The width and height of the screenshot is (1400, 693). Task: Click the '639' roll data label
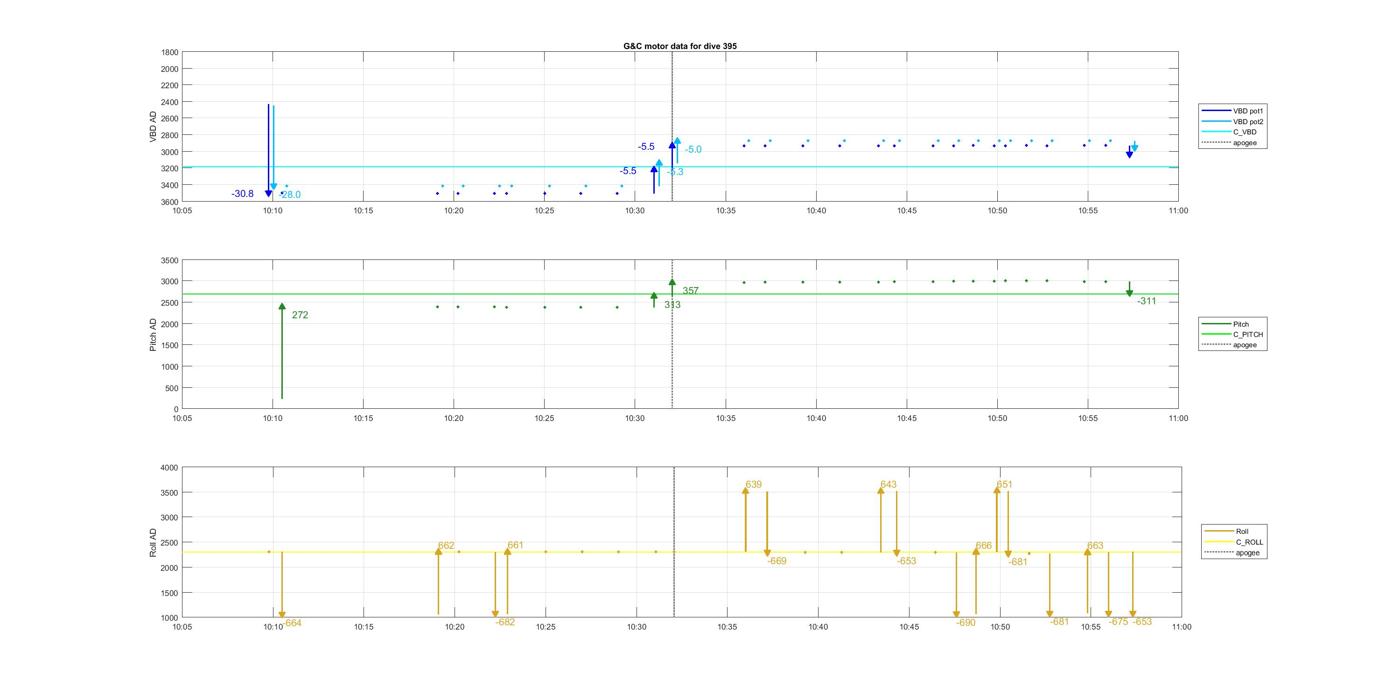pyautogui.click(x=753, y=485)
